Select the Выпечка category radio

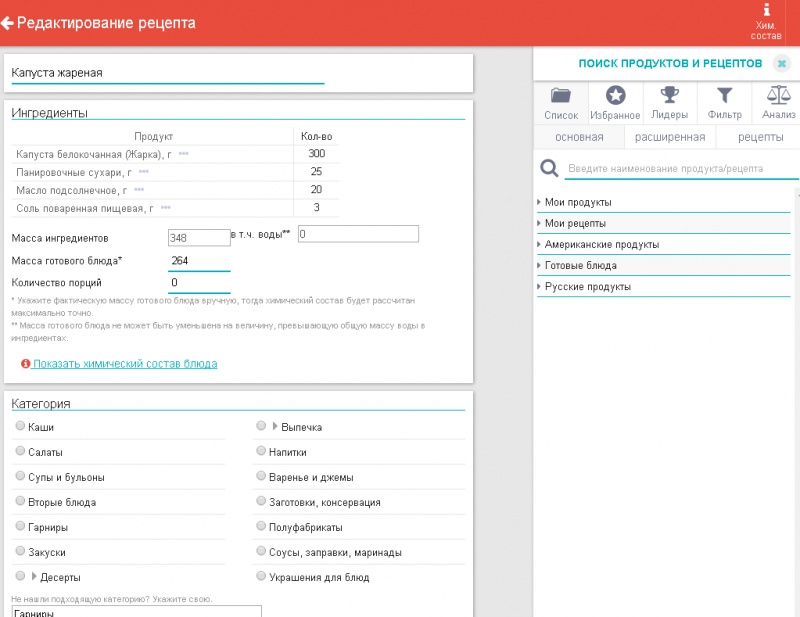[x=261, y=426]
